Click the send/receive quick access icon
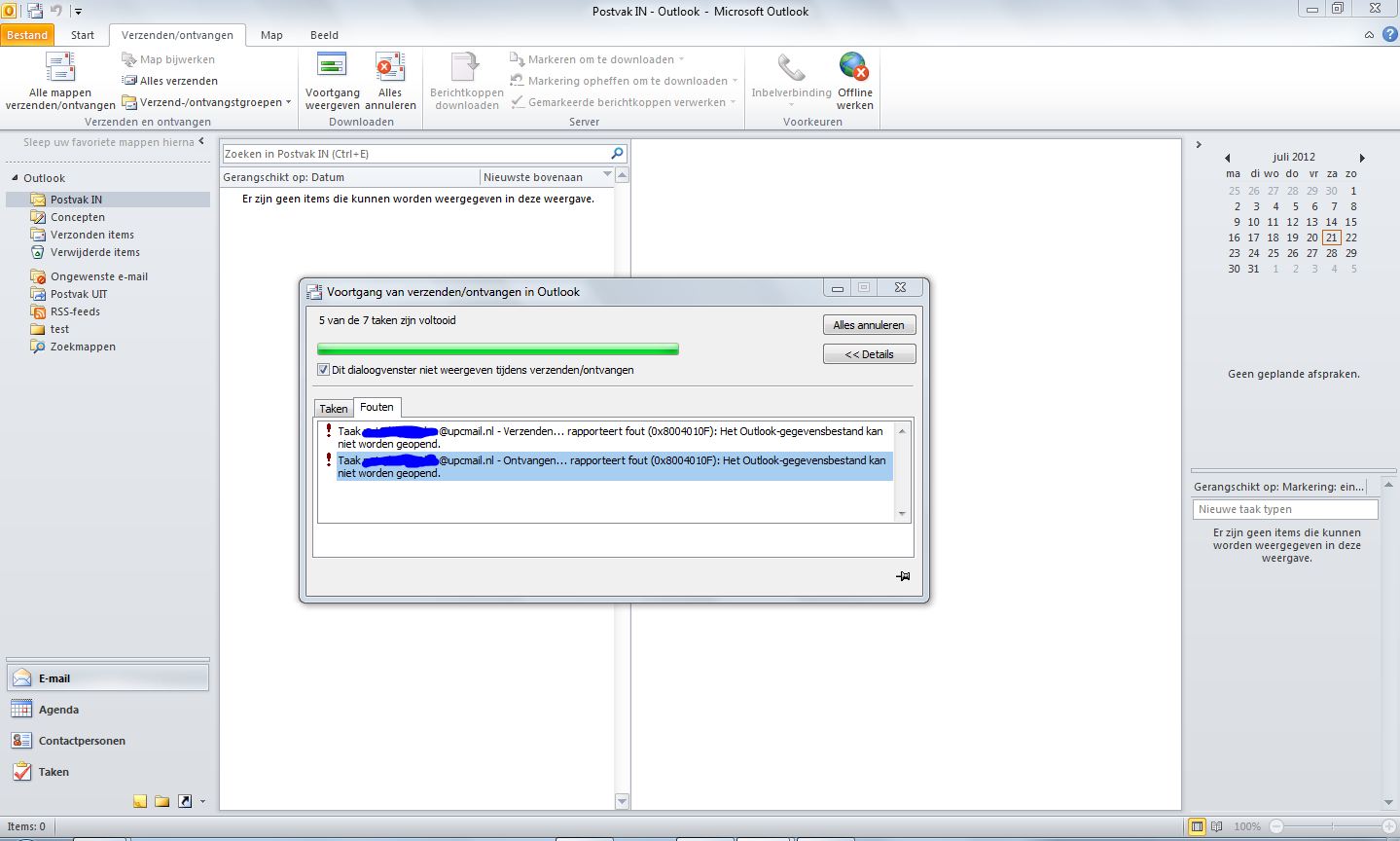 click(35, 11)
